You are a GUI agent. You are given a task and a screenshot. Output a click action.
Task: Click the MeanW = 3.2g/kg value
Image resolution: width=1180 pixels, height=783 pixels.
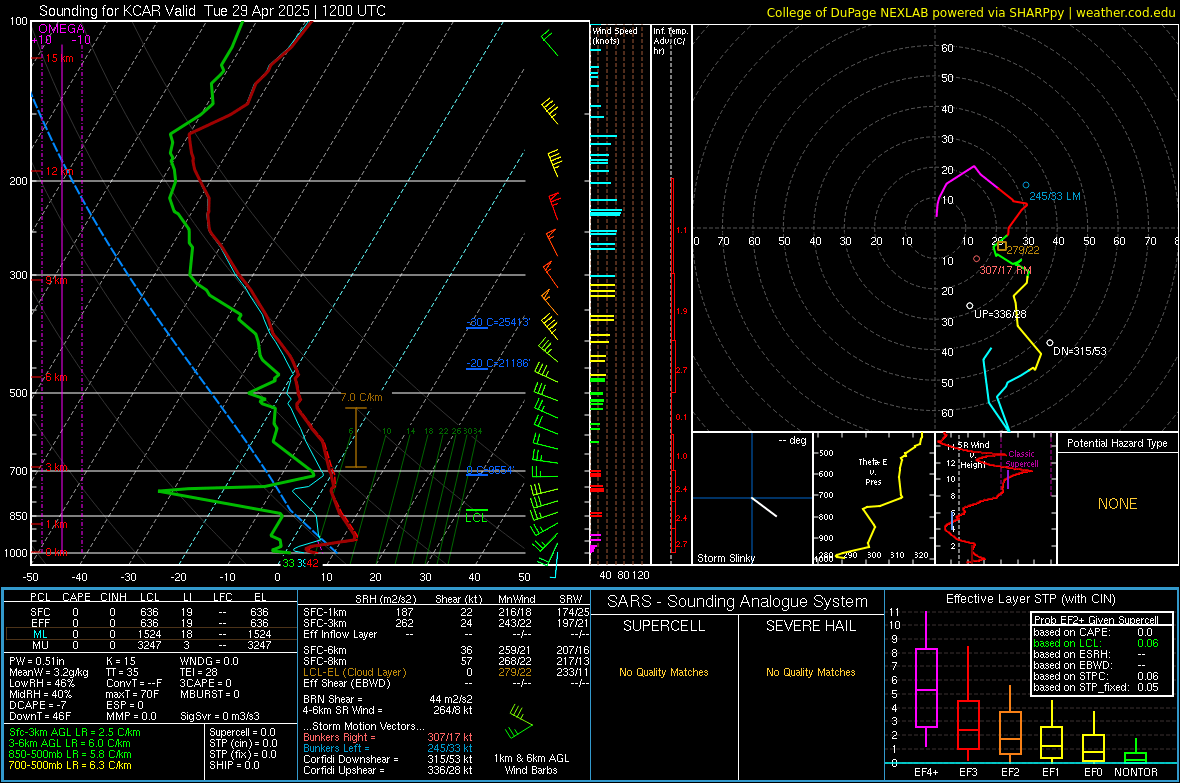tap(49, 672)
